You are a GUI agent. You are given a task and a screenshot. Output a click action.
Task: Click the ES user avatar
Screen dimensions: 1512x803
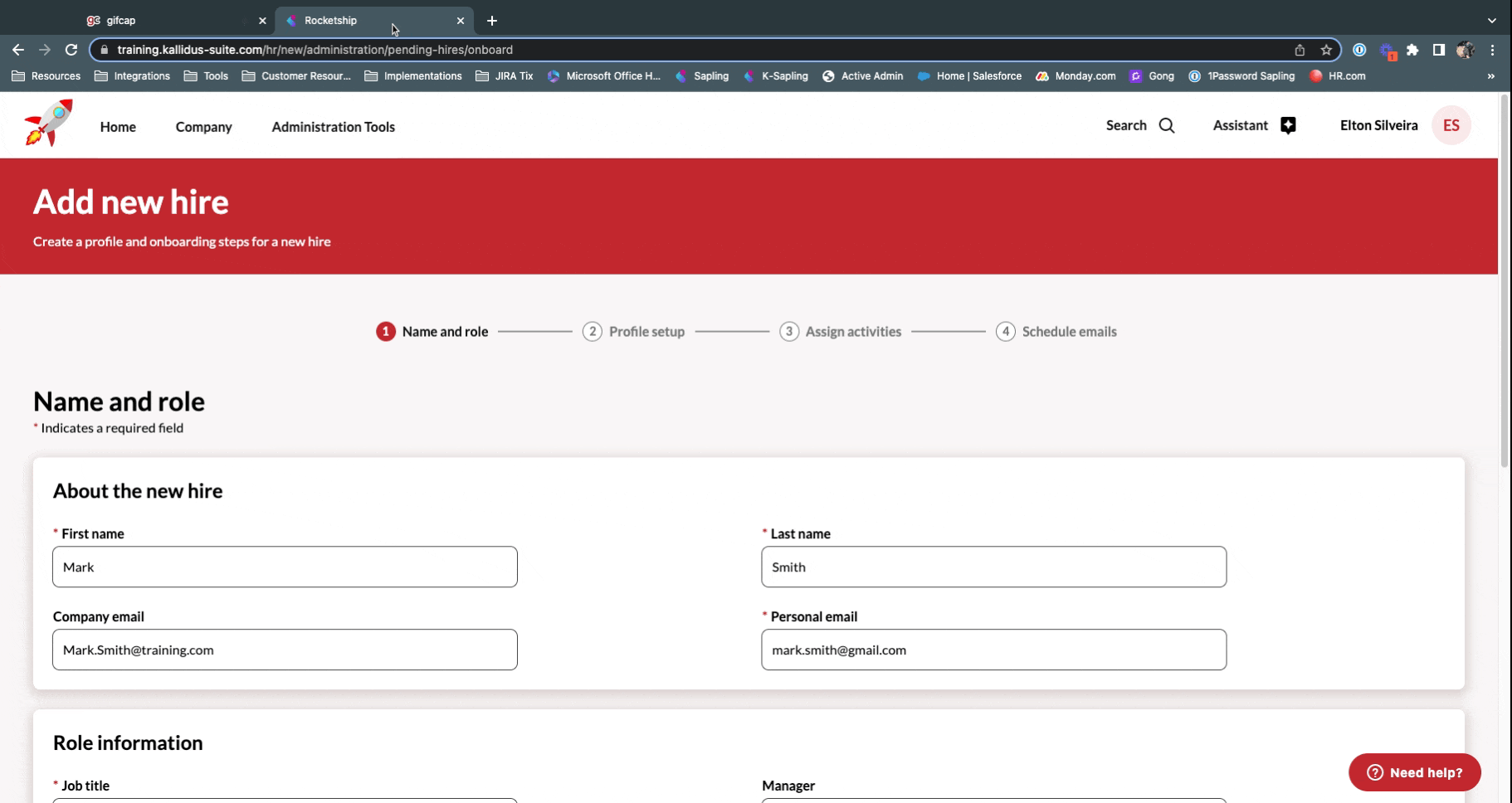pyautogui.click(x=1451, y=126)
